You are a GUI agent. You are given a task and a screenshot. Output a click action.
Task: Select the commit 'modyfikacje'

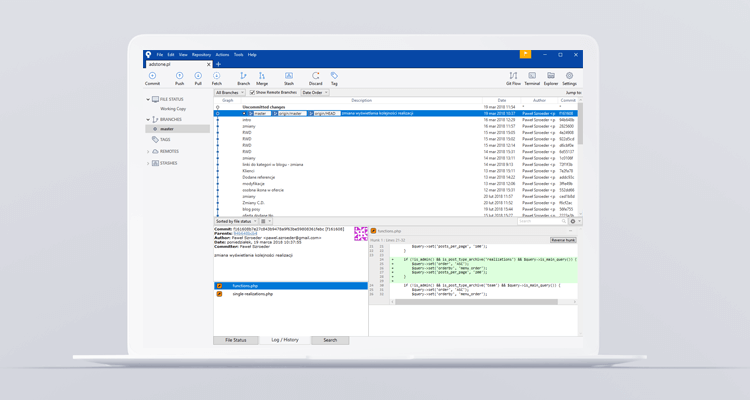click(396, 184)
